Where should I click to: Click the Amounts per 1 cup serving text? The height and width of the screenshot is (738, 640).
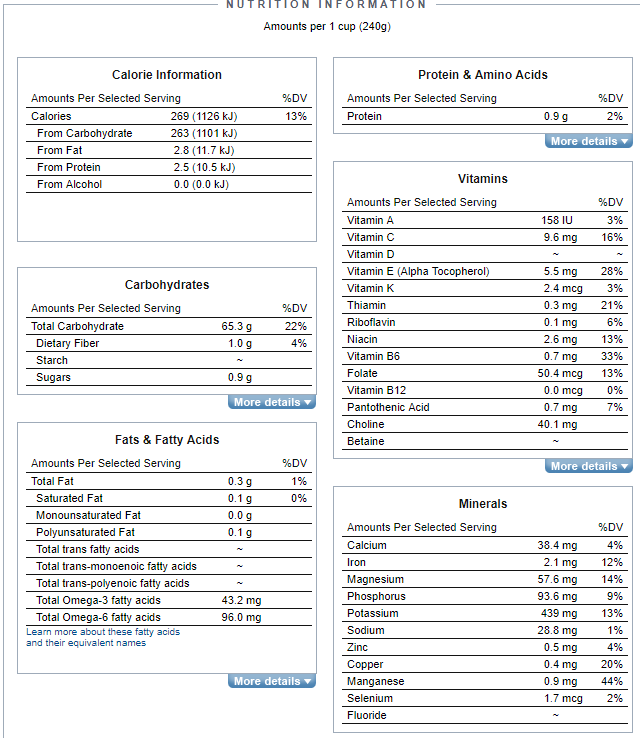click(327, 26)
